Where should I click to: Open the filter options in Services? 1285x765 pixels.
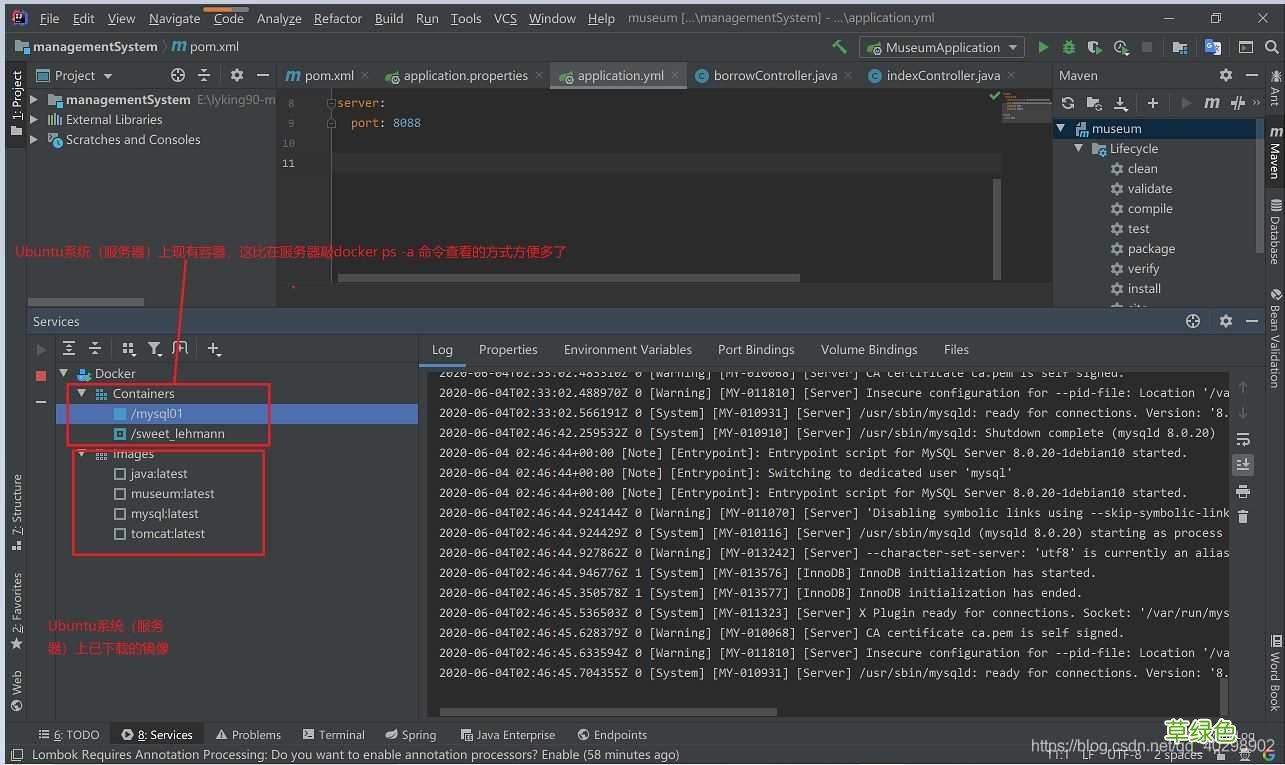tap(155, 349)
